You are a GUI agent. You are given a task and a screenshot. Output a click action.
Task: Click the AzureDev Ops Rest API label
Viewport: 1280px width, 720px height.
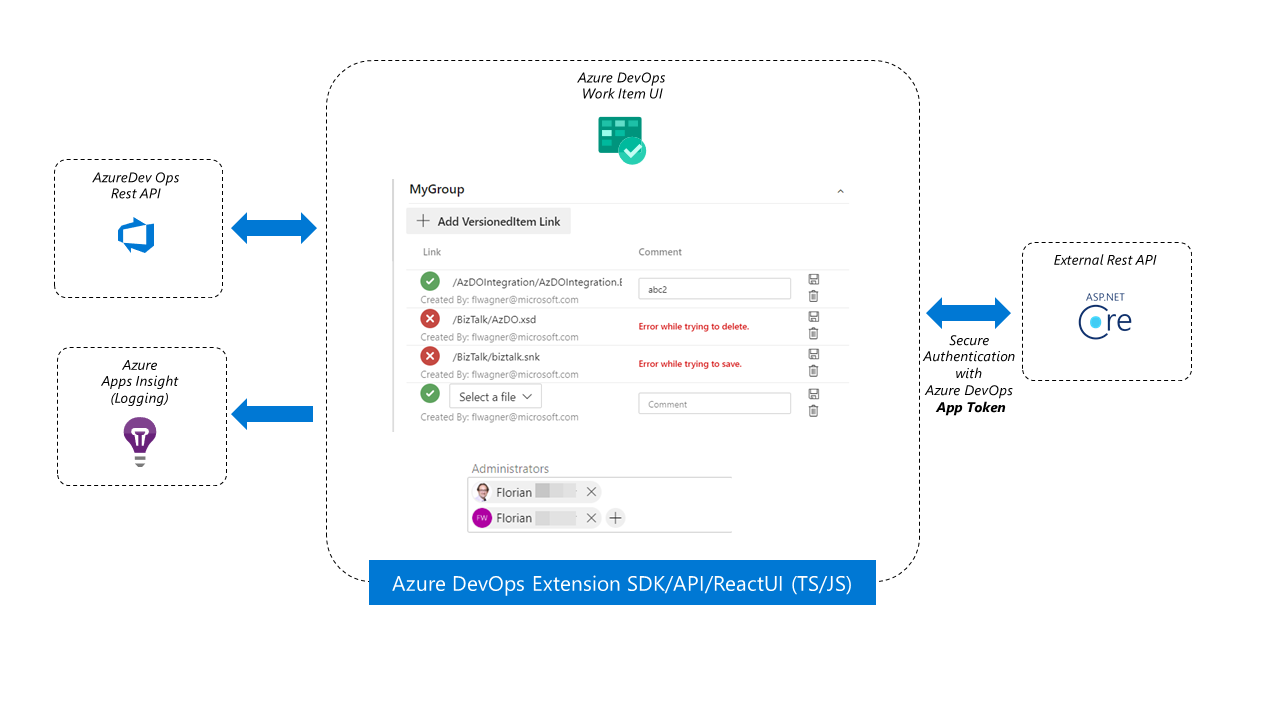click(x=136, y=185)
